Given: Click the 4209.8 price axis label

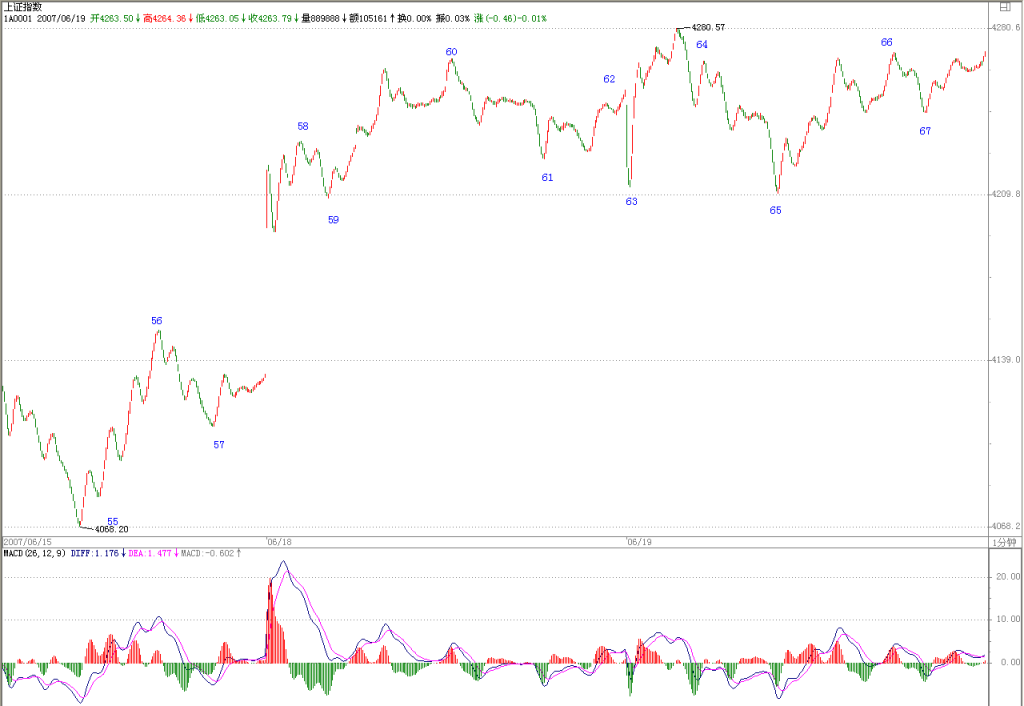Looking at the screenshot, I should pyautogui.click(x=1006, y=194).
